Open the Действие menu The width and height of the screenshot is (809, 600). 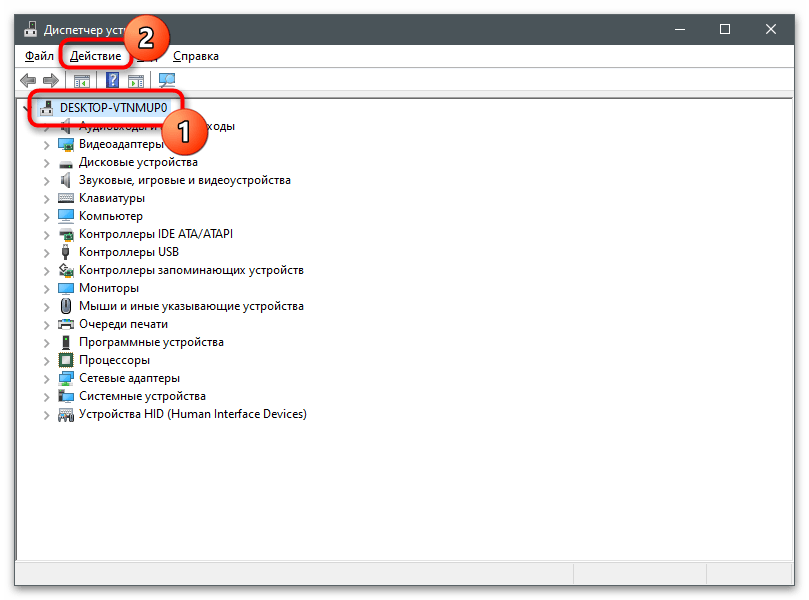coord(95,56)
